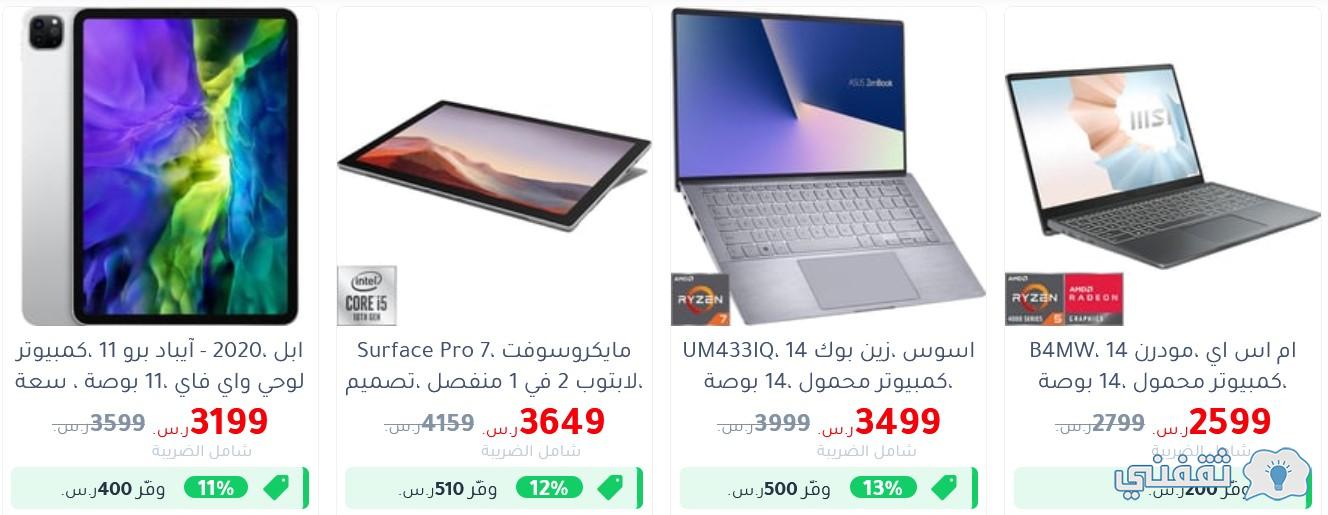Viewport: 1328px width, 515px height.
Task: Click the green tag icon beside 13%
Action: click(x=943, y=488)
